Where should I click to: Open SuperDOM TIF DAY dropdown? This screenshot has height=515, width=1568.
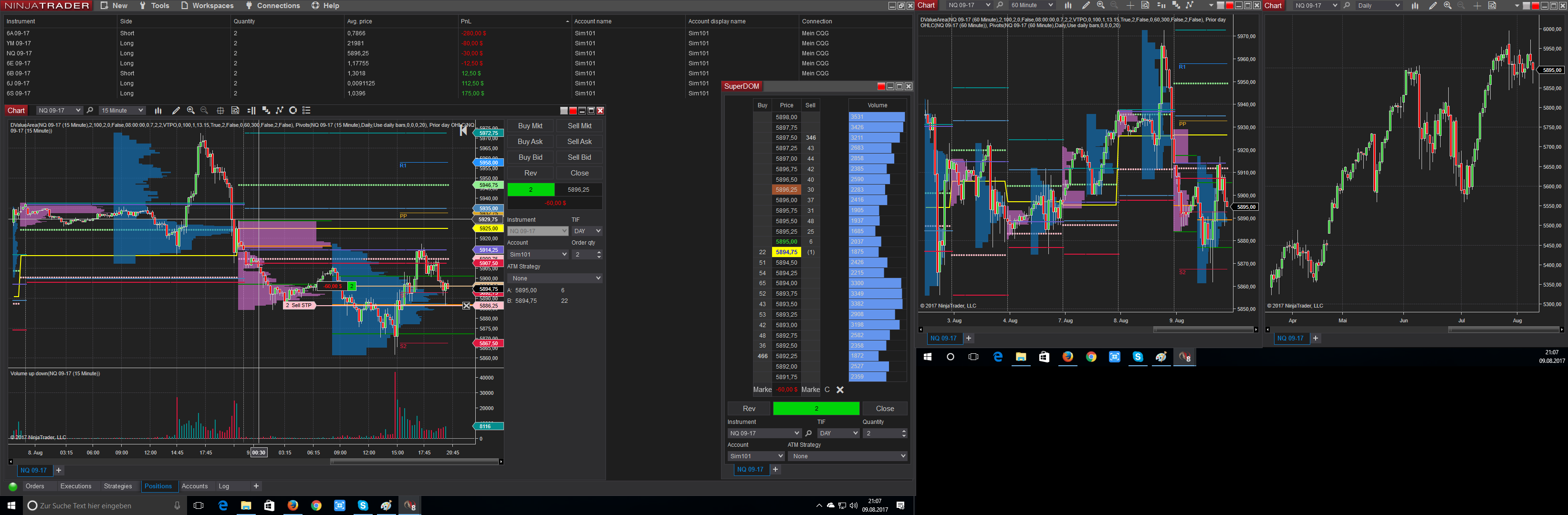click(x=838, y=433)
